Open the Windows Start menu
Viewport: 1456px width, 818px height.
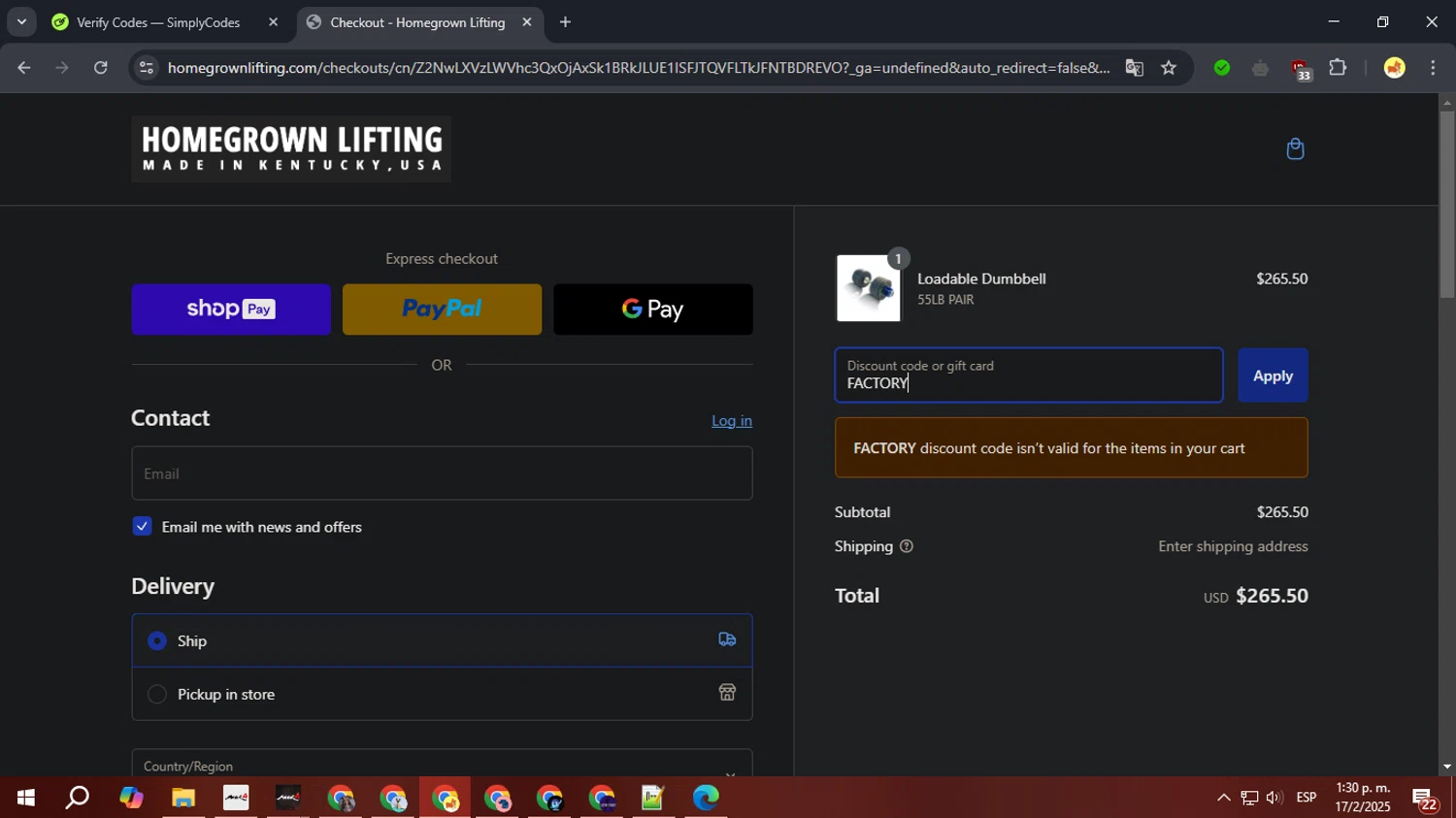point(25,798)
